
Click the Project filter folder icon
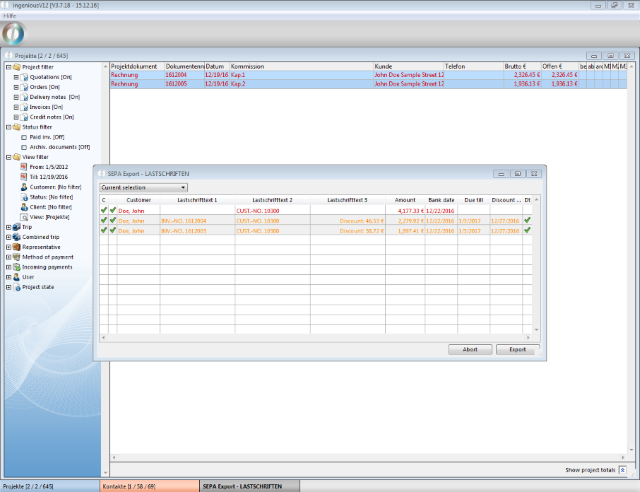[17, 67]
